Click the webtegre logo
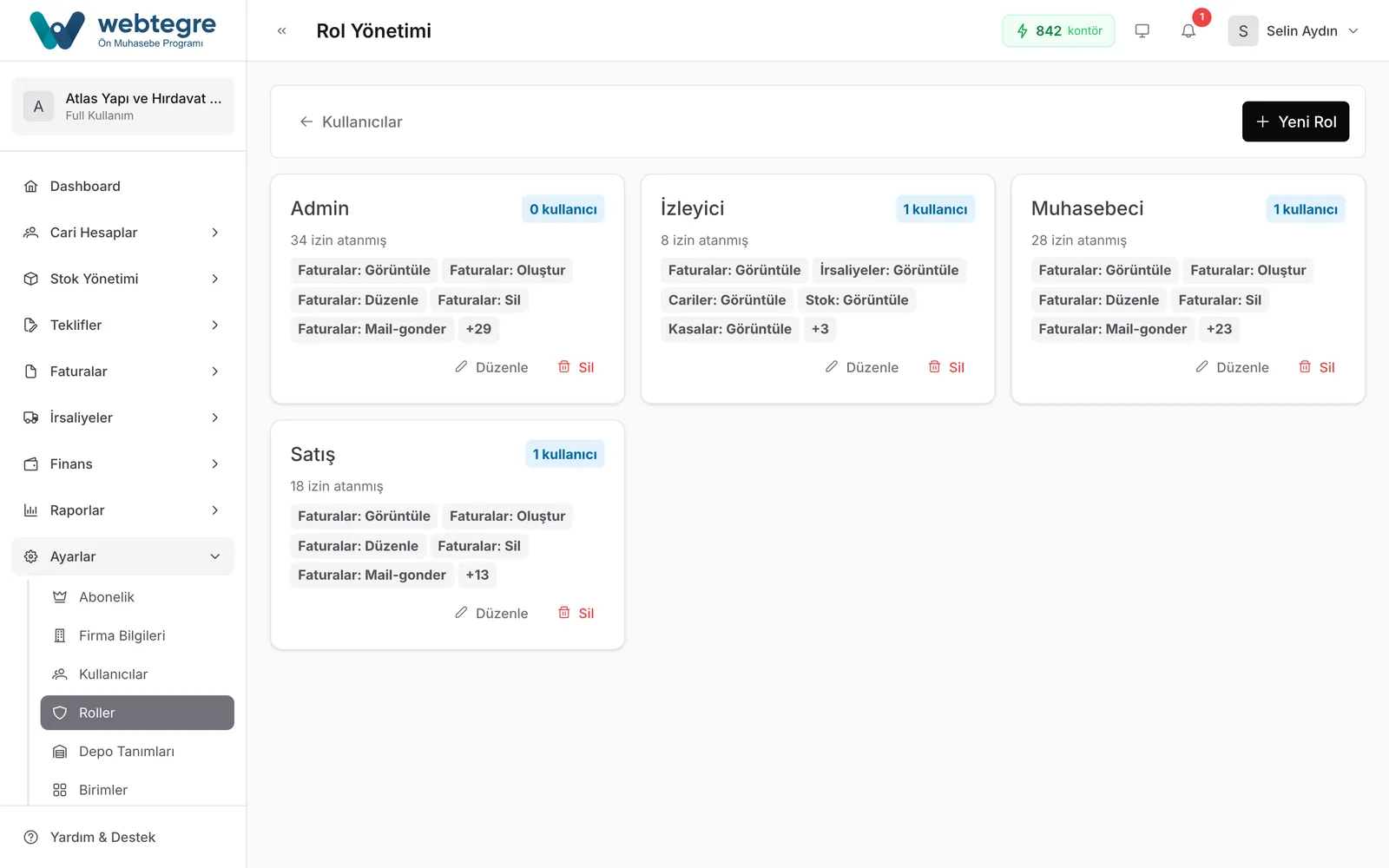 pos(122,30)
